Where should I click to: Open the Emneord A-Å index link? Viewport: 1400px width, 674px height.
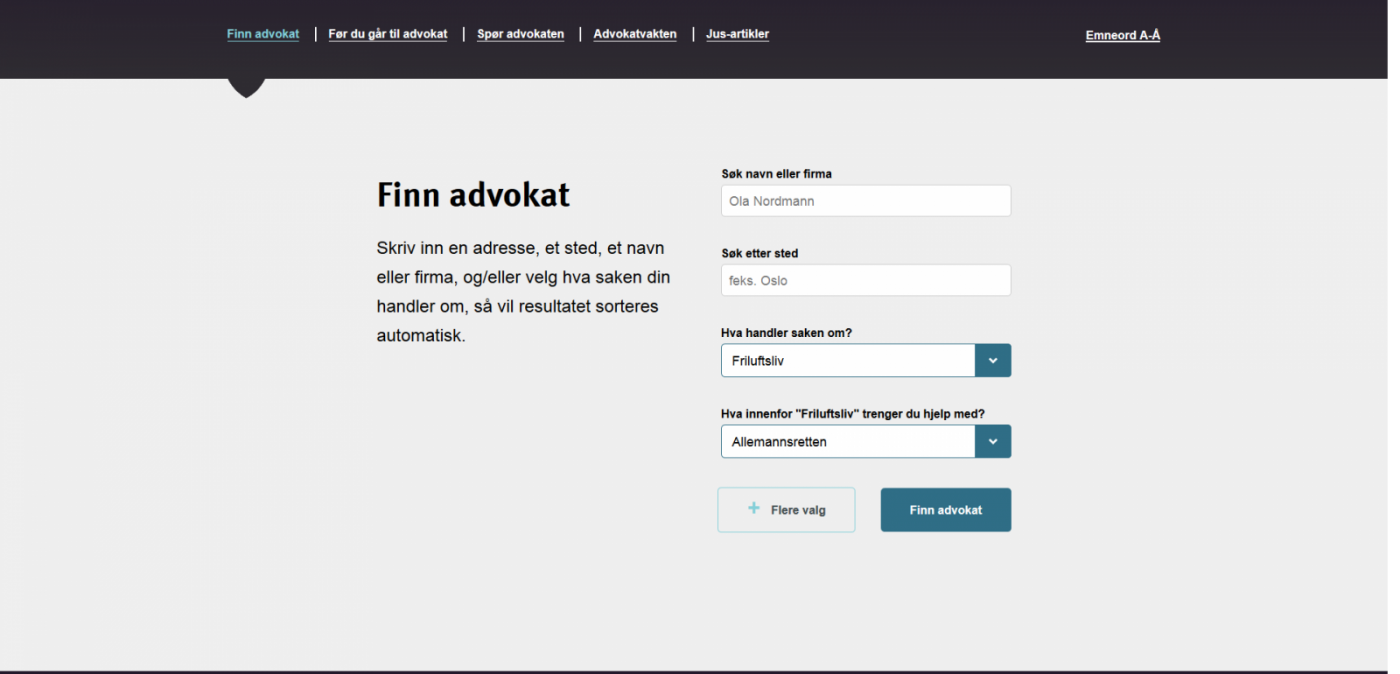point(1122,35)
